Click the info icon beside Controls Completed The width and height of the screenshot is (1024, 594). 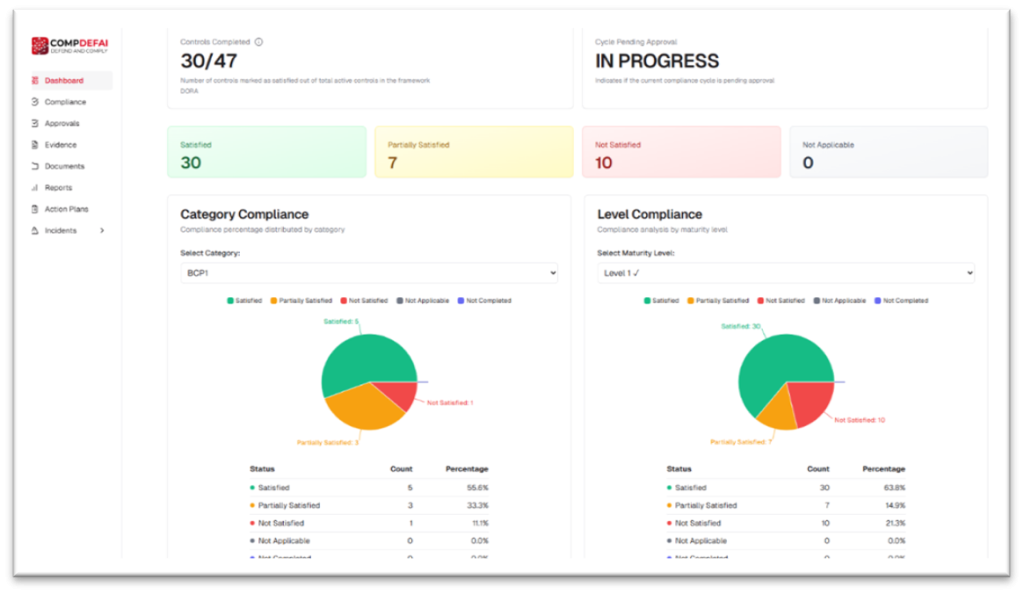(x=258, y=42)
